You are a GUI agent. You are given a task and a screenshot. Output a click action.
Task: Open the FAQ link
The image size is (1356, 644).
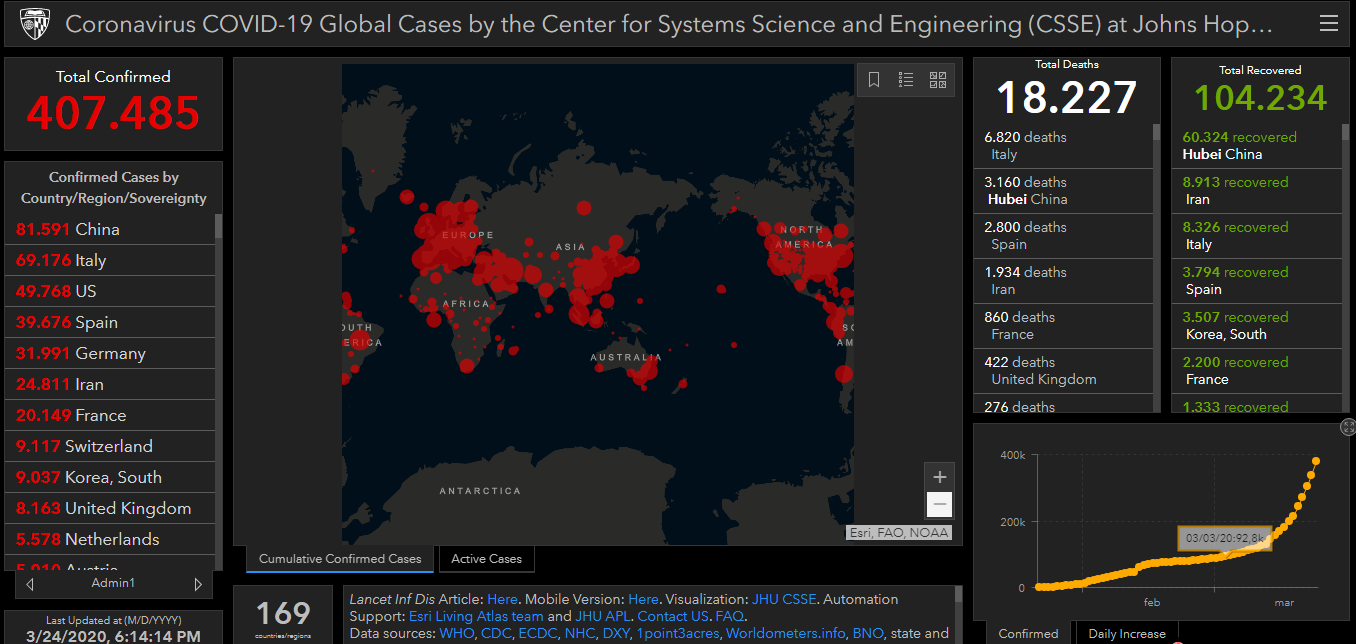[729, 616]
